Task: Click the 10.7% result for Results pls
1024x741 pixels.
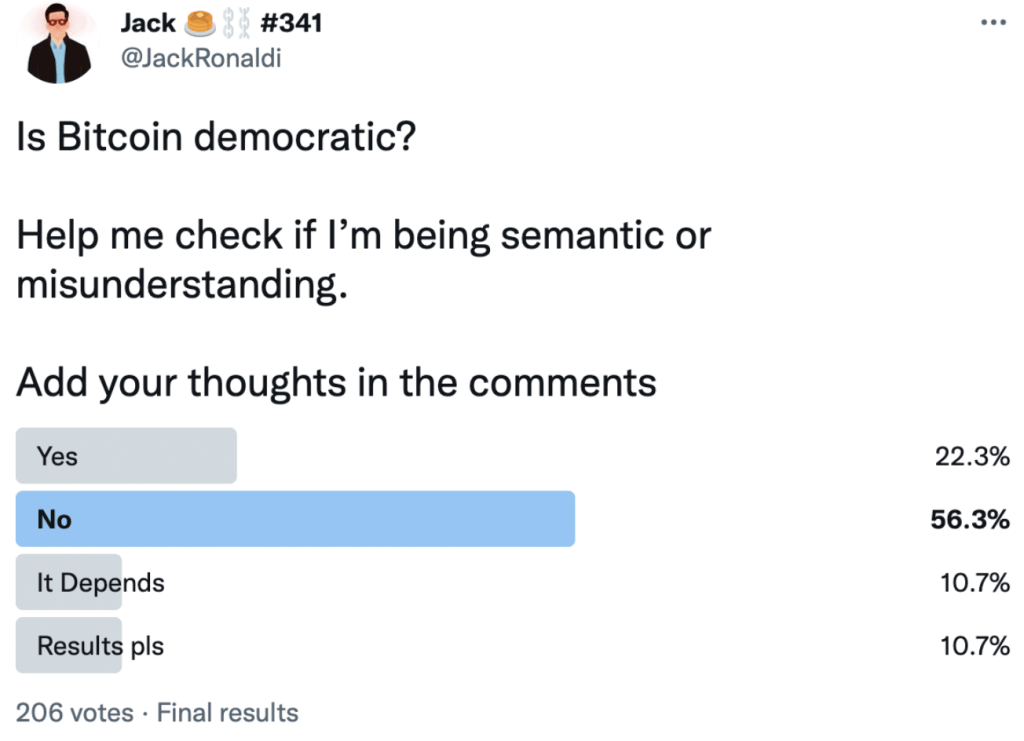Action: click(x=975, y=645)
